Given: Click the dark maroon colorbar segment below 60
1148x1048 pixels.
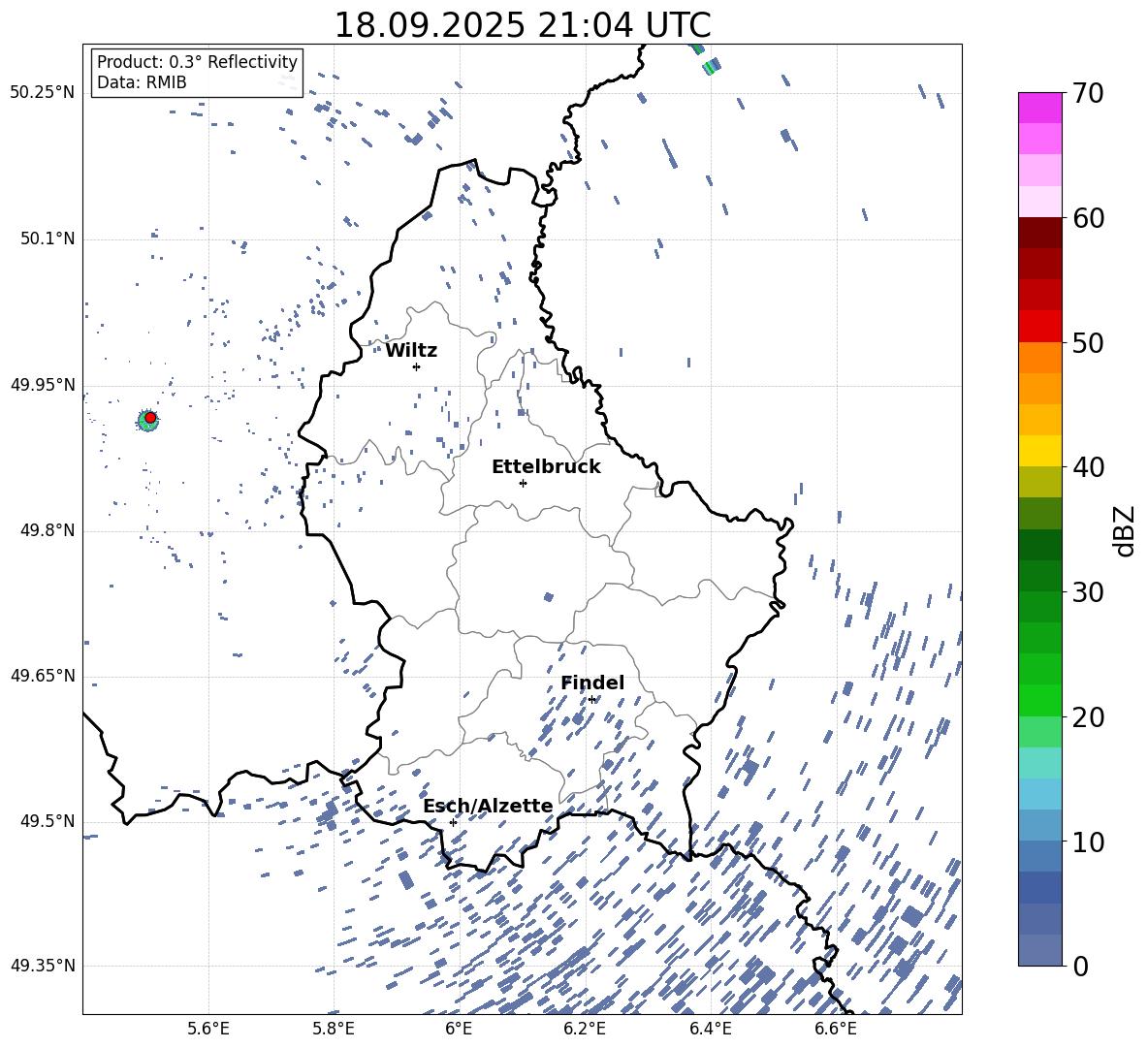Looking at the screenshot, I should pyautogui.click(x=1040, y=233).
